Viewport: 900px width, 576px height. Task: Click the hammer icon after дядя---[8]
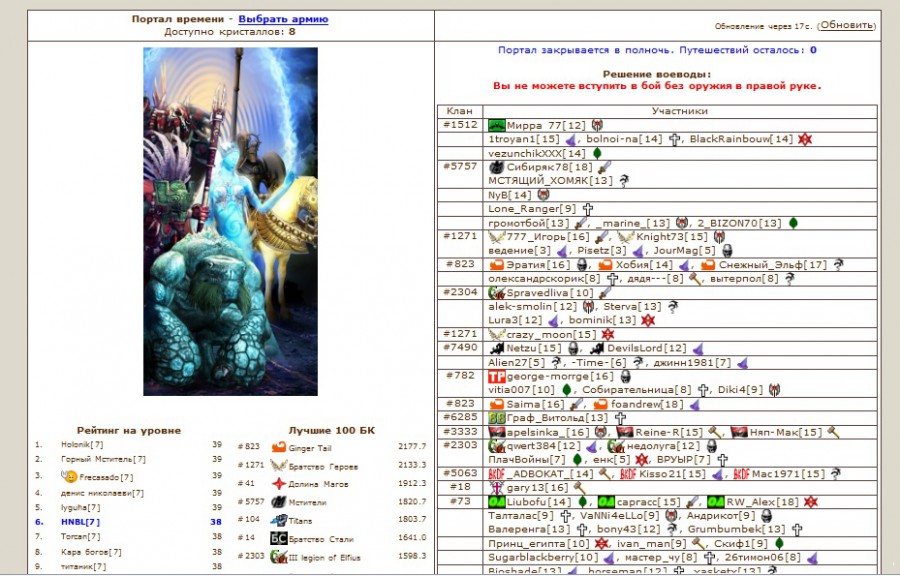[695, 279]
